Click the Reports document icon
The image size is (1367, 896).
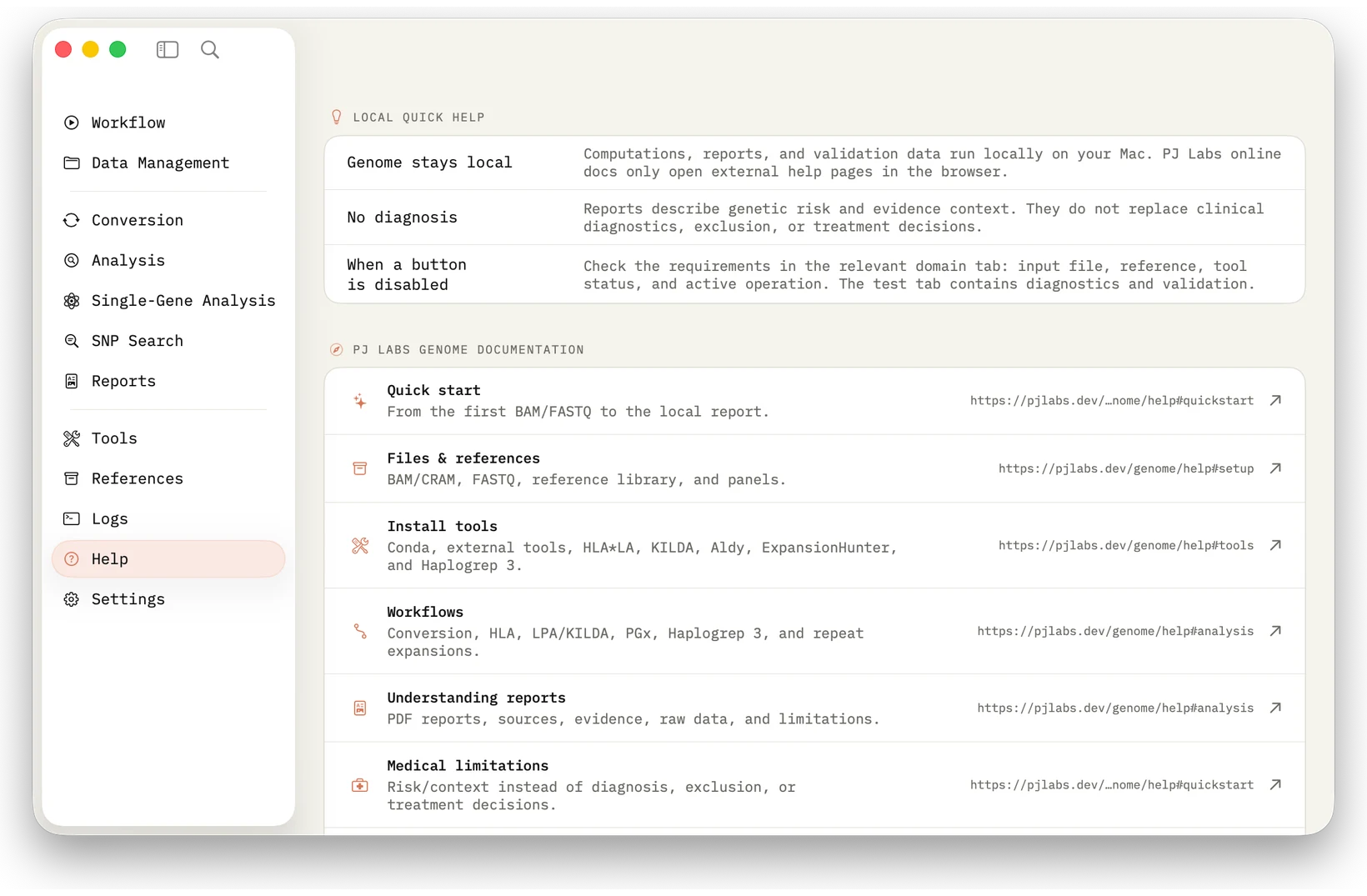coord(72,381)
